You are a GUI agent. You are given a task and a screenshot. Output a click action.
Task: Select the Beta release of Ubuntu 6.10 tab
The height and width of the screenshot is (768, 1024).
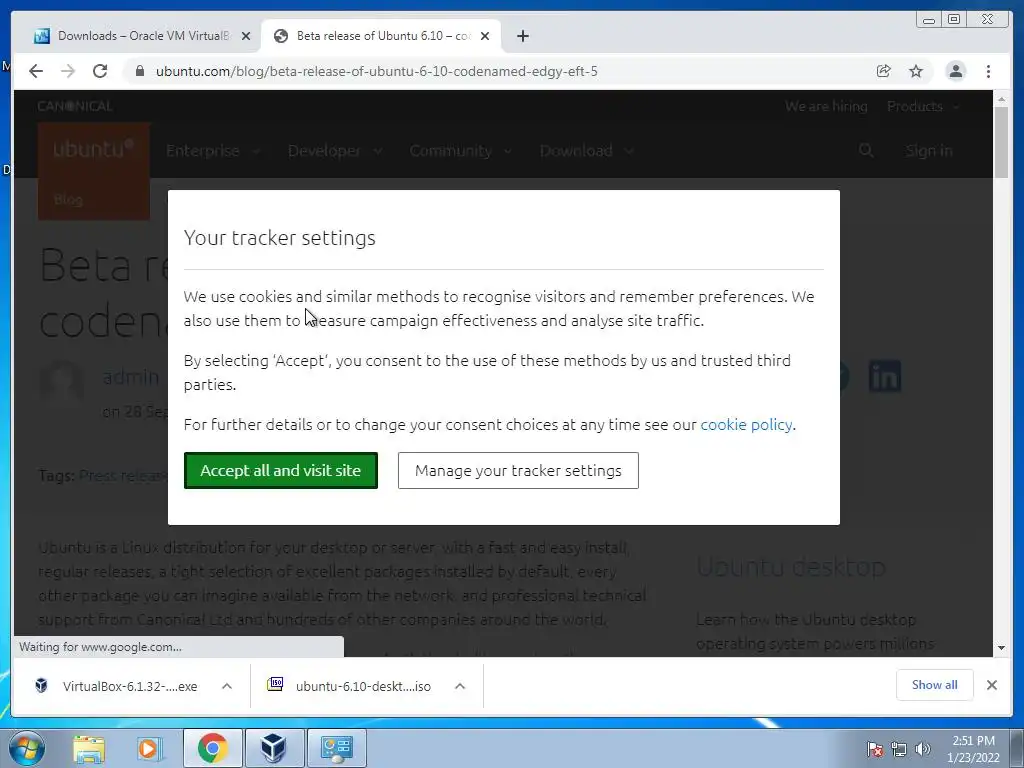tap(381, 36)
